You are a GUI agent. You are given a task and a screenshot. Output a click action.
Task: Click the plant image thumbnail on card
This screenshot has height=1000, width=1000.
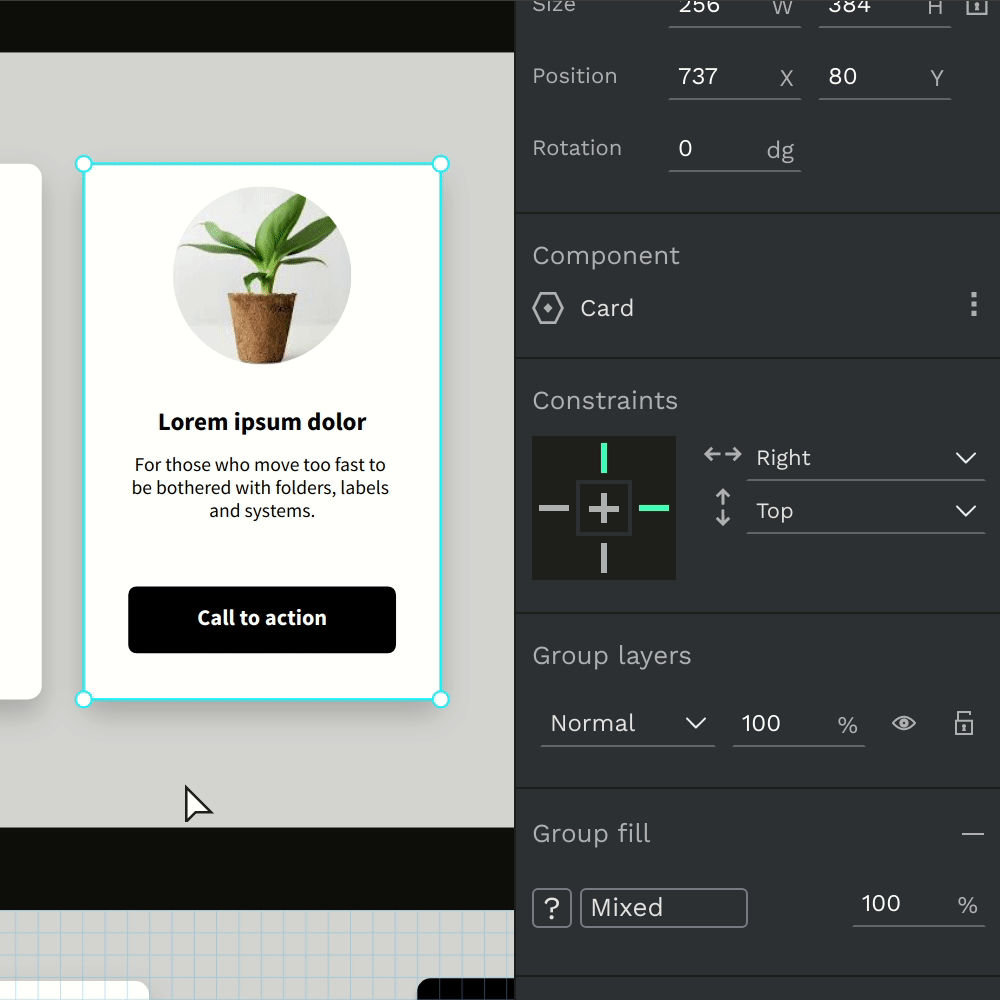click(262, 275)
